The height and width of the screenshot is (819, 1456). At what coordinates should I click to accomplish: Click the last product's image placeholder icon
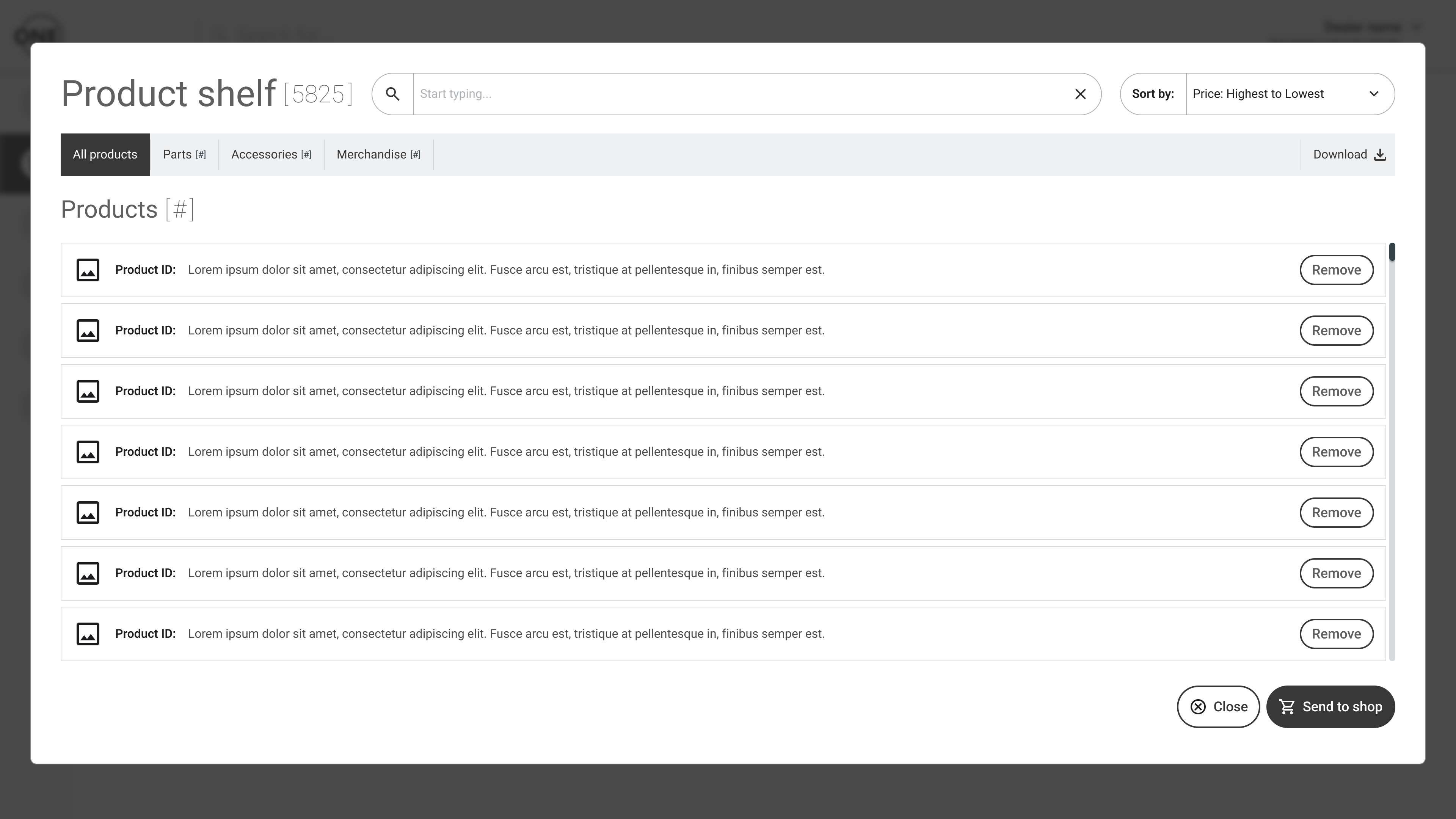pos(88,634)
